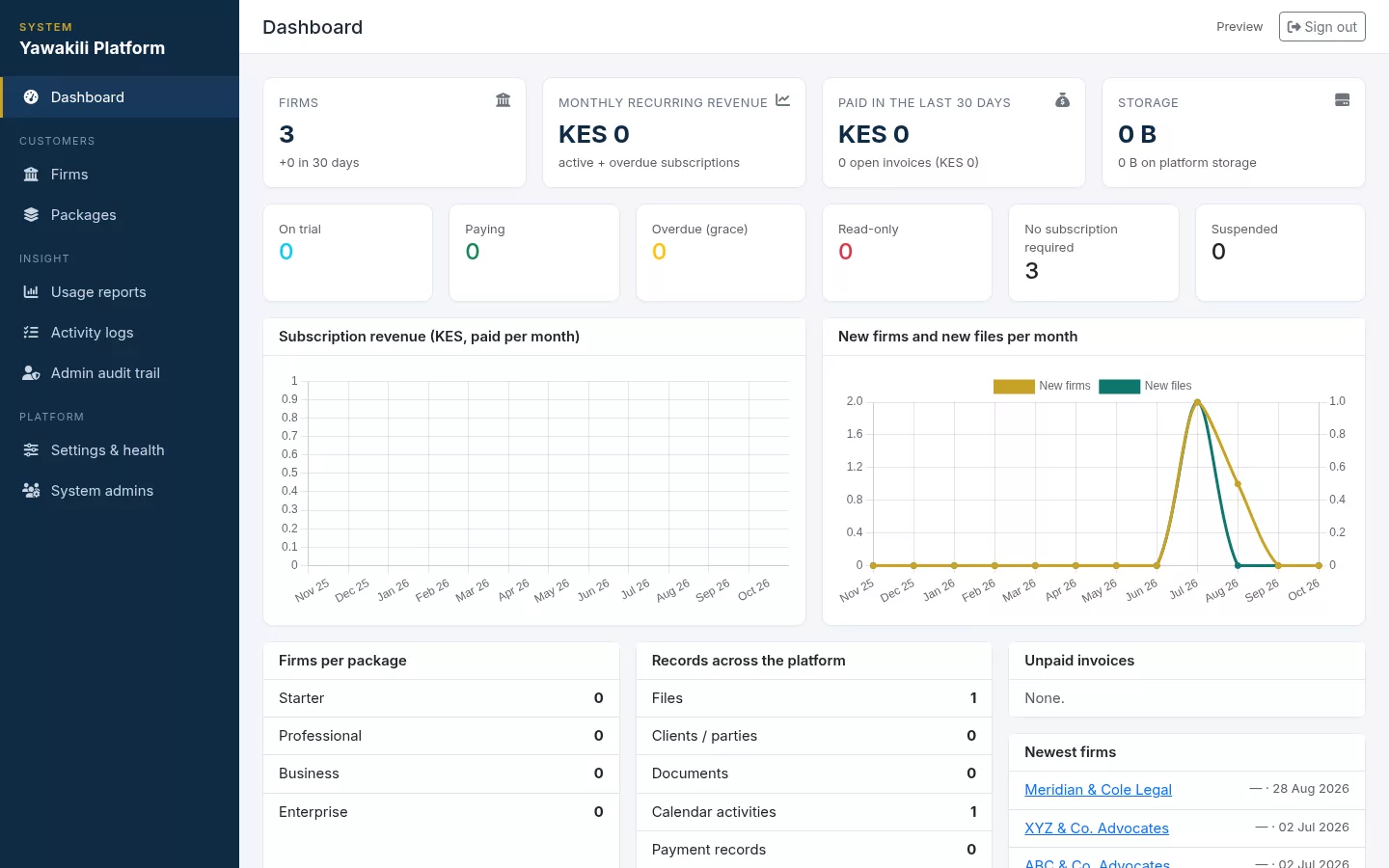Click the Usage reports chart icon

tap(31, 292)
